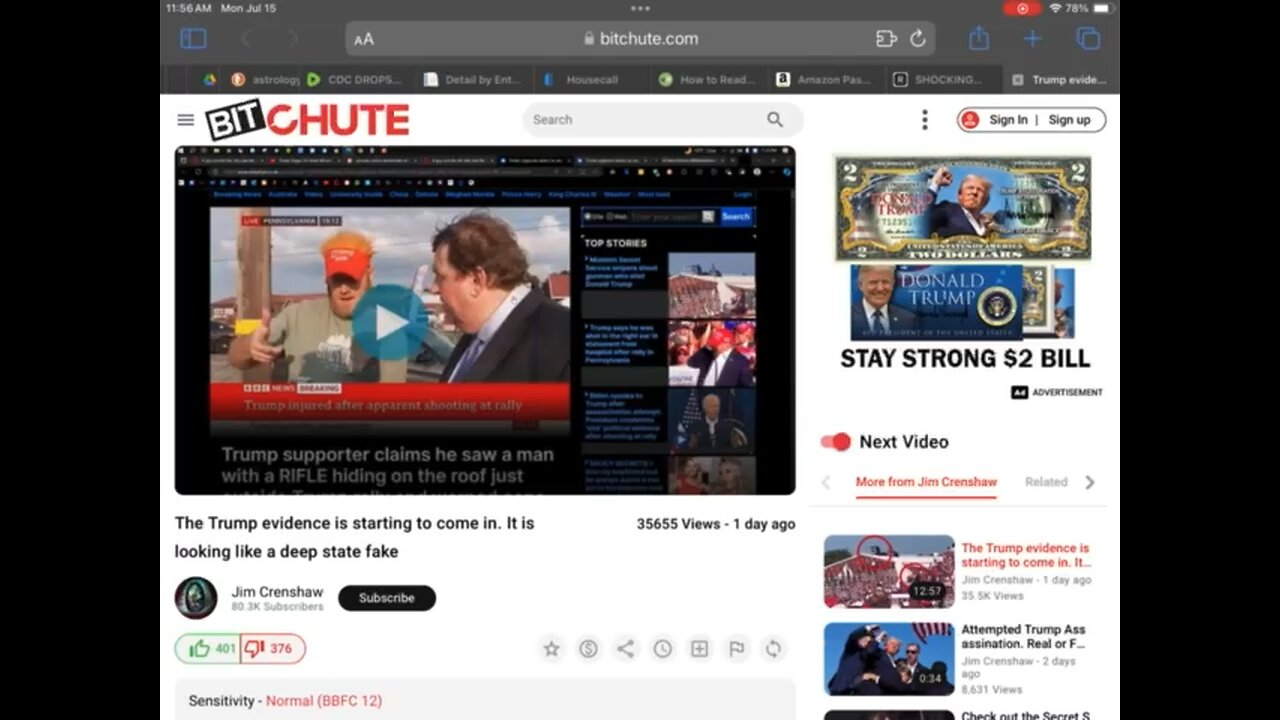This screenshot has width=1280, height=720.
Task: Favorite the video with star icon
Action: (551, 649)
